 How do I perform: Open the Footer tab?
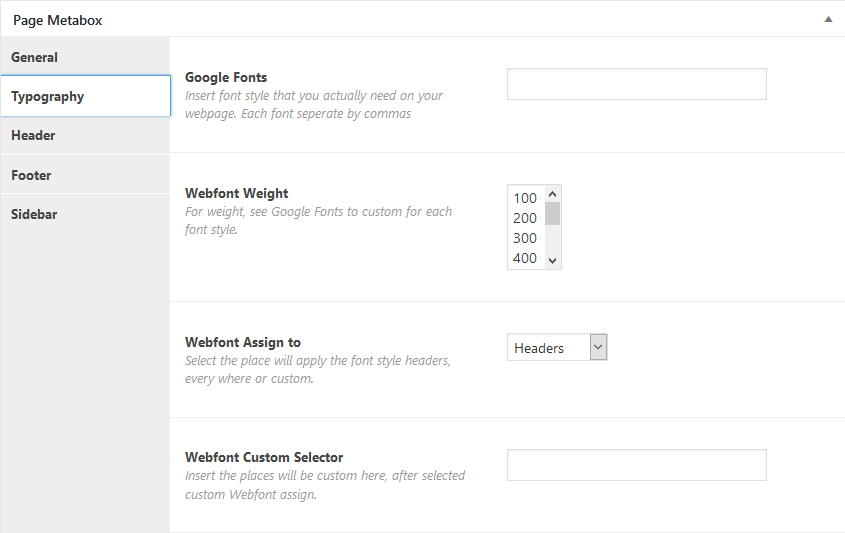85,175
